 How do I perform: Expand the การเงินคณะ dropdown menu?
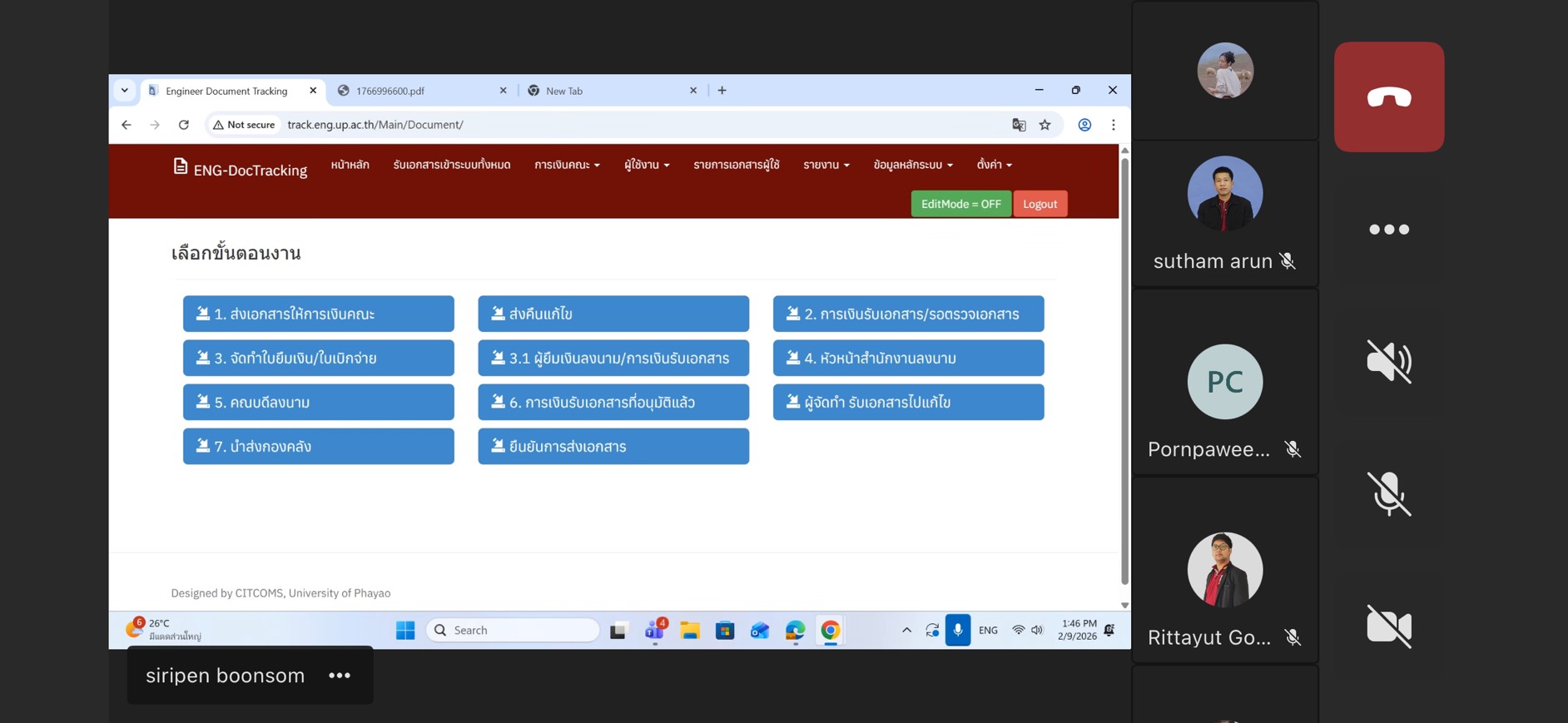pos(567,165)
